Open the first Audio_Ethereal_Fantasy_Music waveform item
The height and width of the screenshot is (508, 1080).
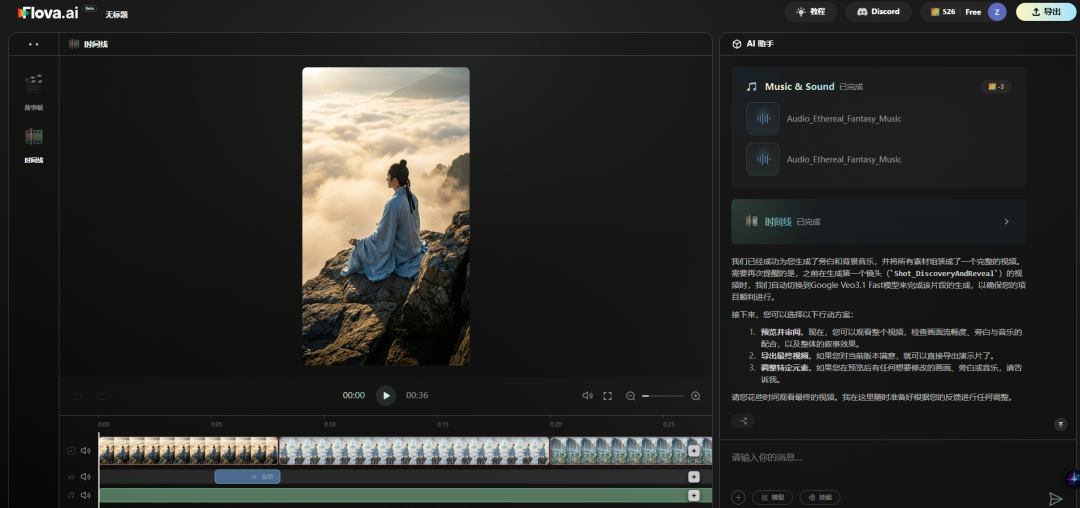tap(764, 118)
